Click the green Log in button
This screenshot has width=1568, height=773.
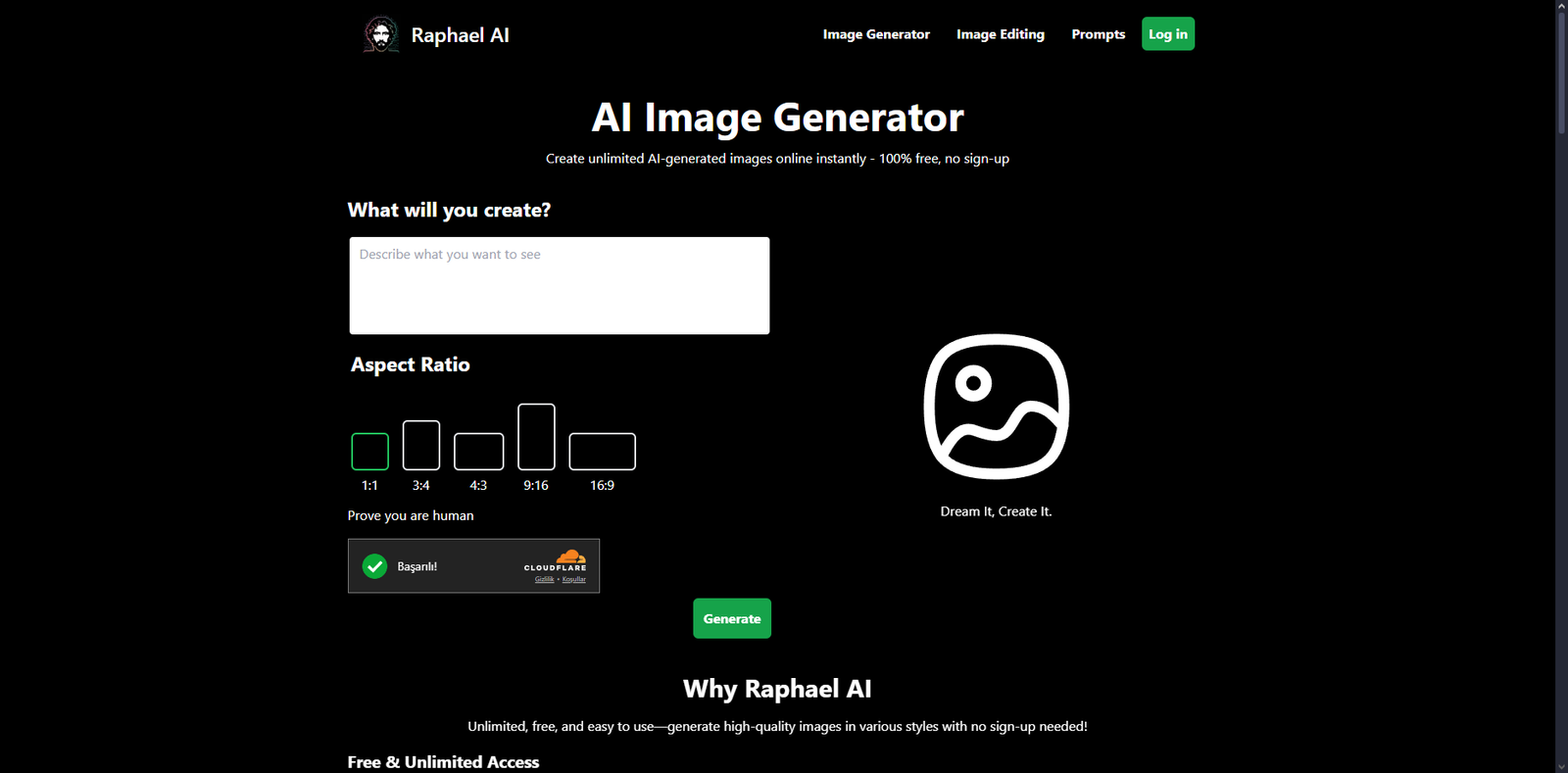(1168, 34)
